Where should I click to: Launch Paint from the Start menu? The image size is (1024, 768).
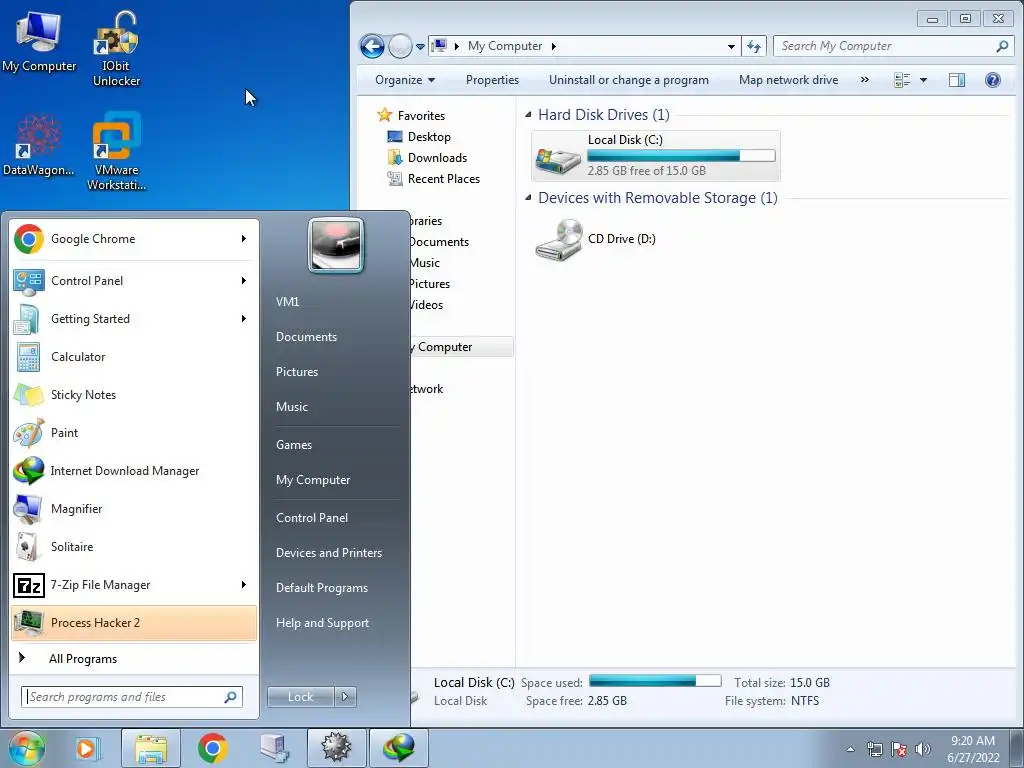(134, 433)
